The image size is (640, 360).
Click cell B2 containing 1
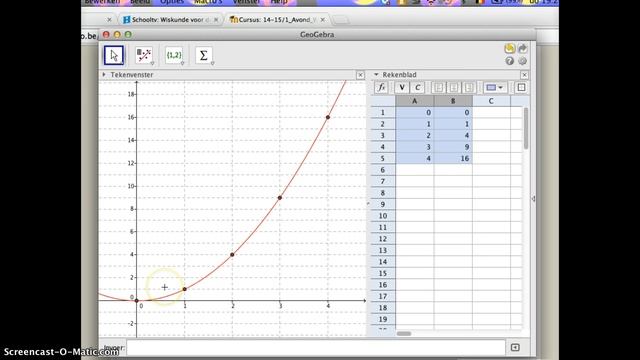coord(453,124)
